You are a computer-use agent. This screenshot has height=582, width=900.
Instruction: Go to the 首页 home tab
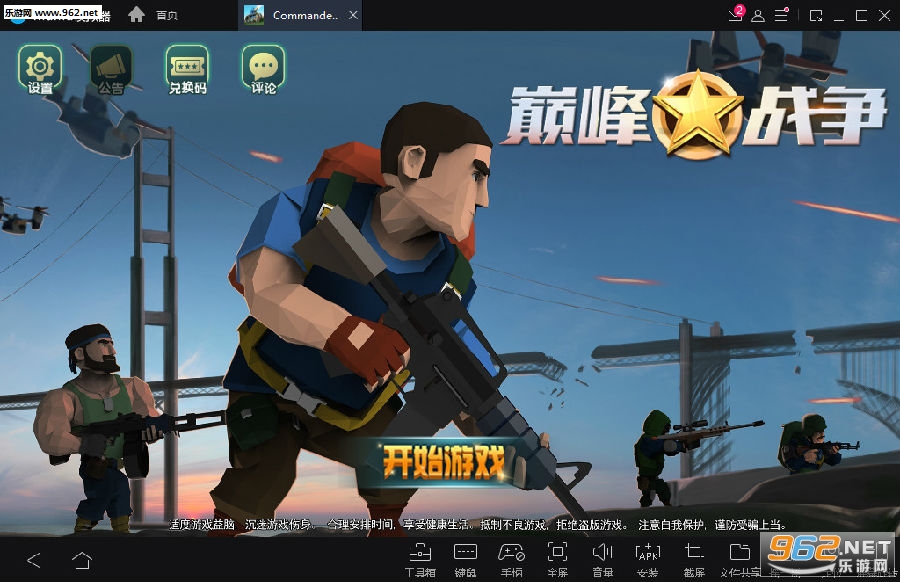point(167,15)
